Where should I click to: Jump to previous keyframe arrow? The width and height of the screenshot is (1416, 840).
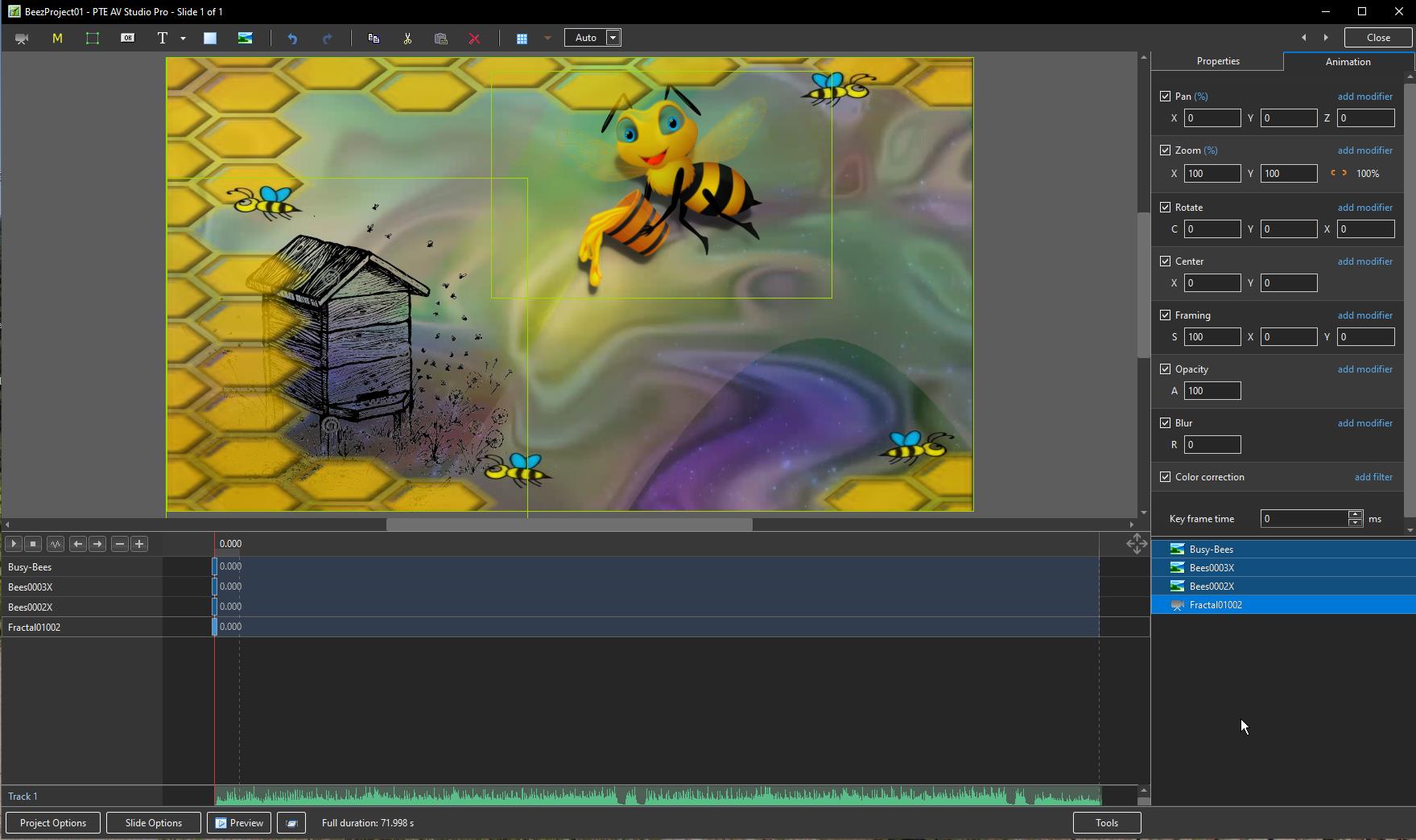tap(78, 544)
